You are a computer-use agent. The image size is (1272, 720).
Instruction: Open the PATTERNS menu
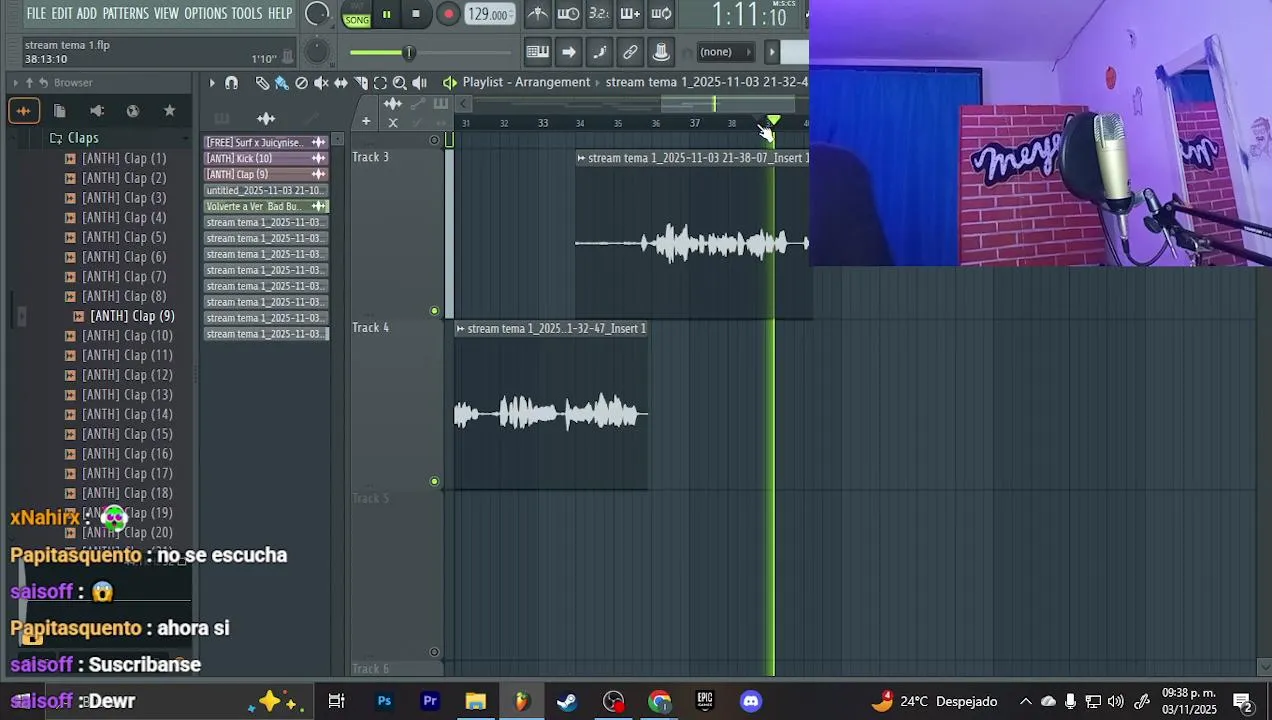click(125, 13)
